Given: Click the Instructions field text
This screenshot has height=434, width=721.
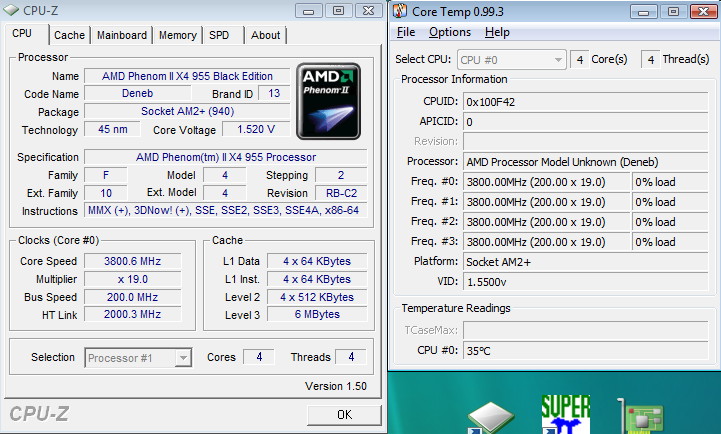Looking at the screenshot, I should point(226,211).
